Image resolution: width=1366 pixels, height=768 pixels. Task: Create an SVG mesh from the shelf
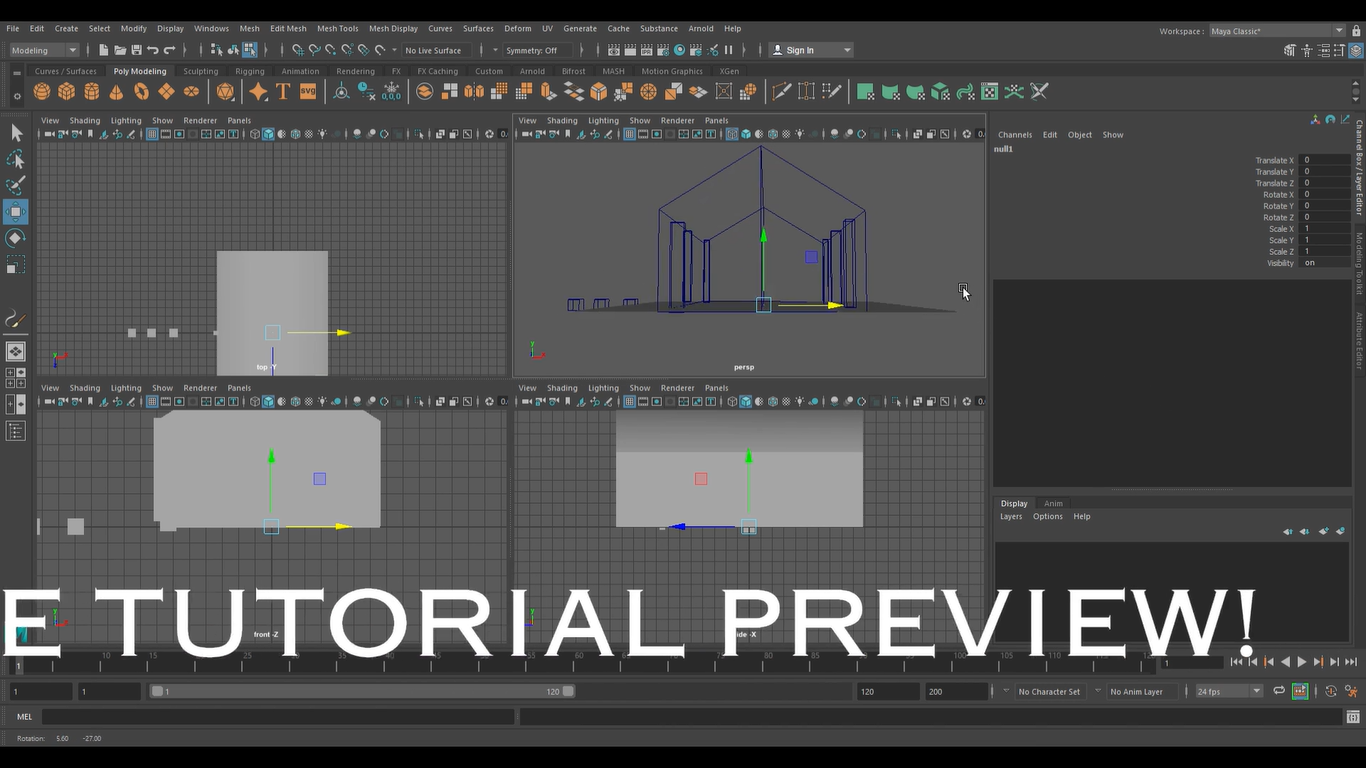point(308,91)
